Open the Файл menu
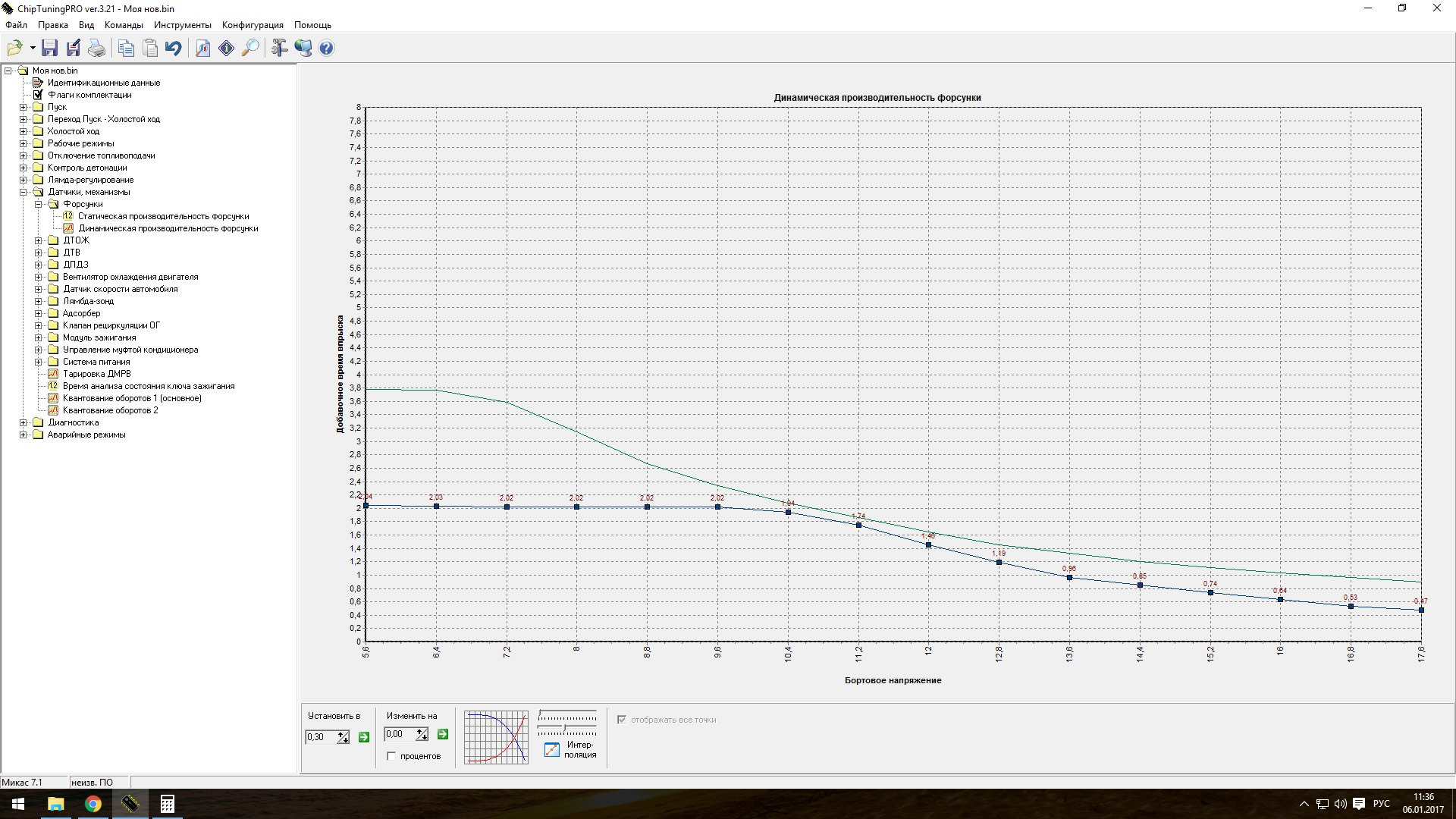 [16, 25]
